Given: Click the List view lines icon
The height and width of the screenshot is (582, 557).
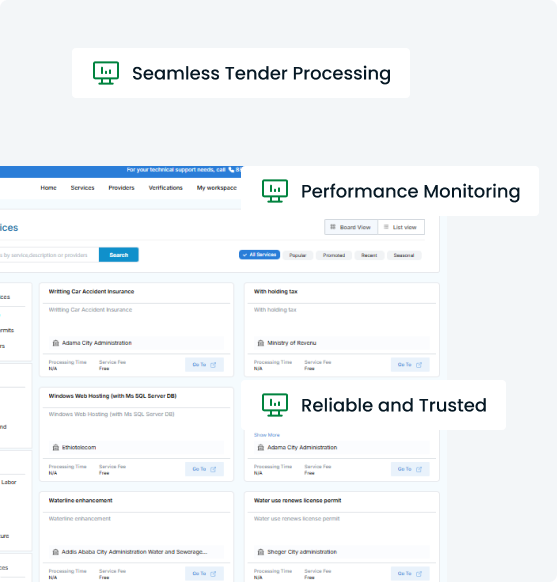Looking at the screenshot, I should pos(386,227).
